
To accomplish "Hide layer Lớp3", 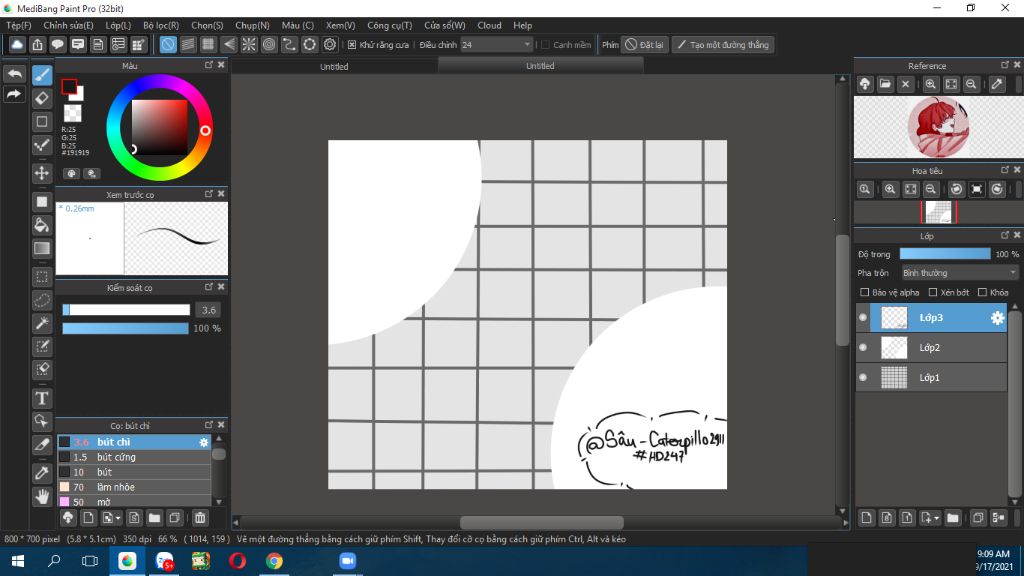I will (863, 317).
